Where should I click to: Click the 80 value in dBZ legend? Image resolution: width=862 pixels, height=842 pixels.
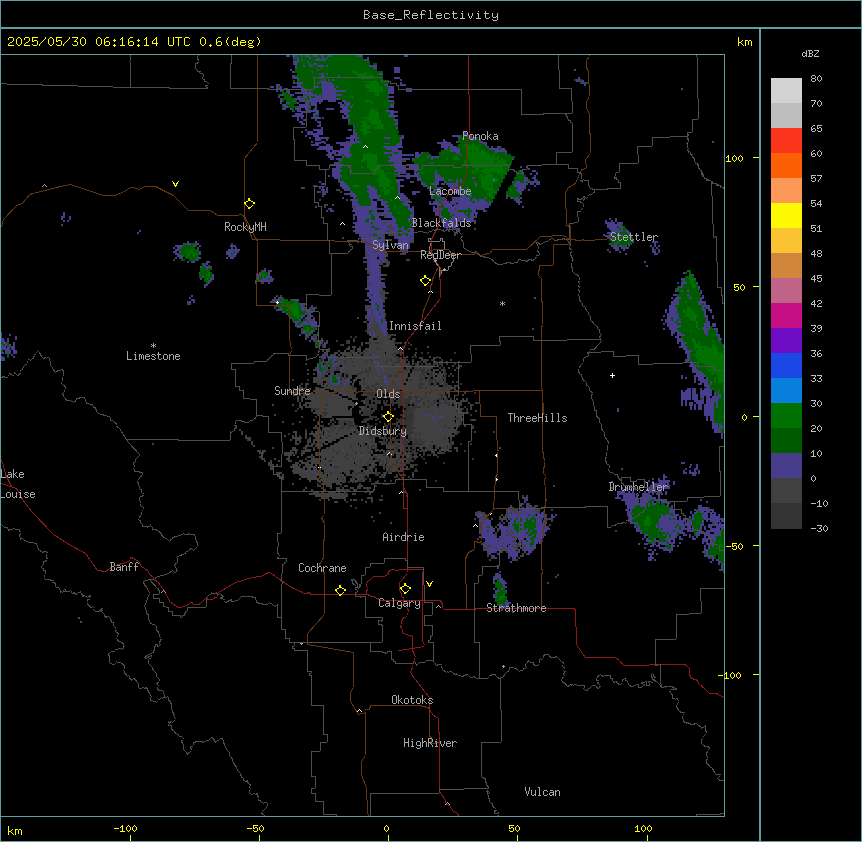coord(816,79)
